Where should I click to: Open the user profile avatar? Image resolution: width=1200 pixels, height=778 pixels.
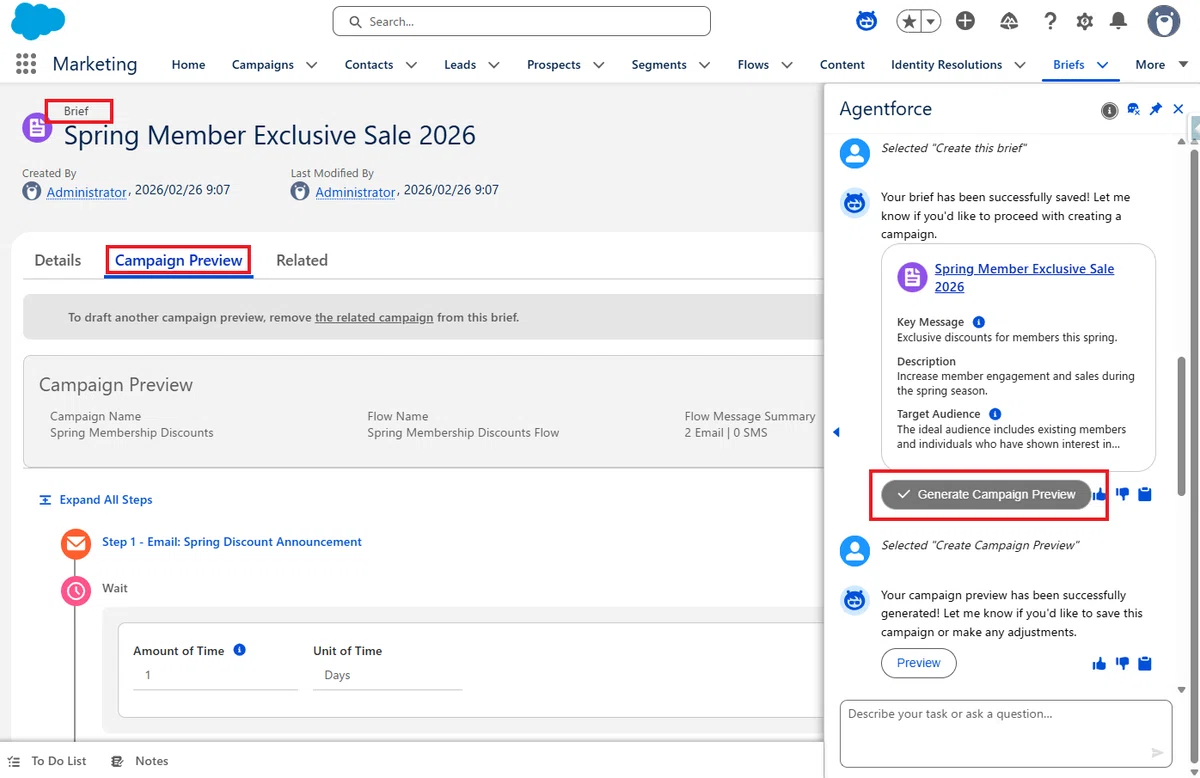[1164, 21]
